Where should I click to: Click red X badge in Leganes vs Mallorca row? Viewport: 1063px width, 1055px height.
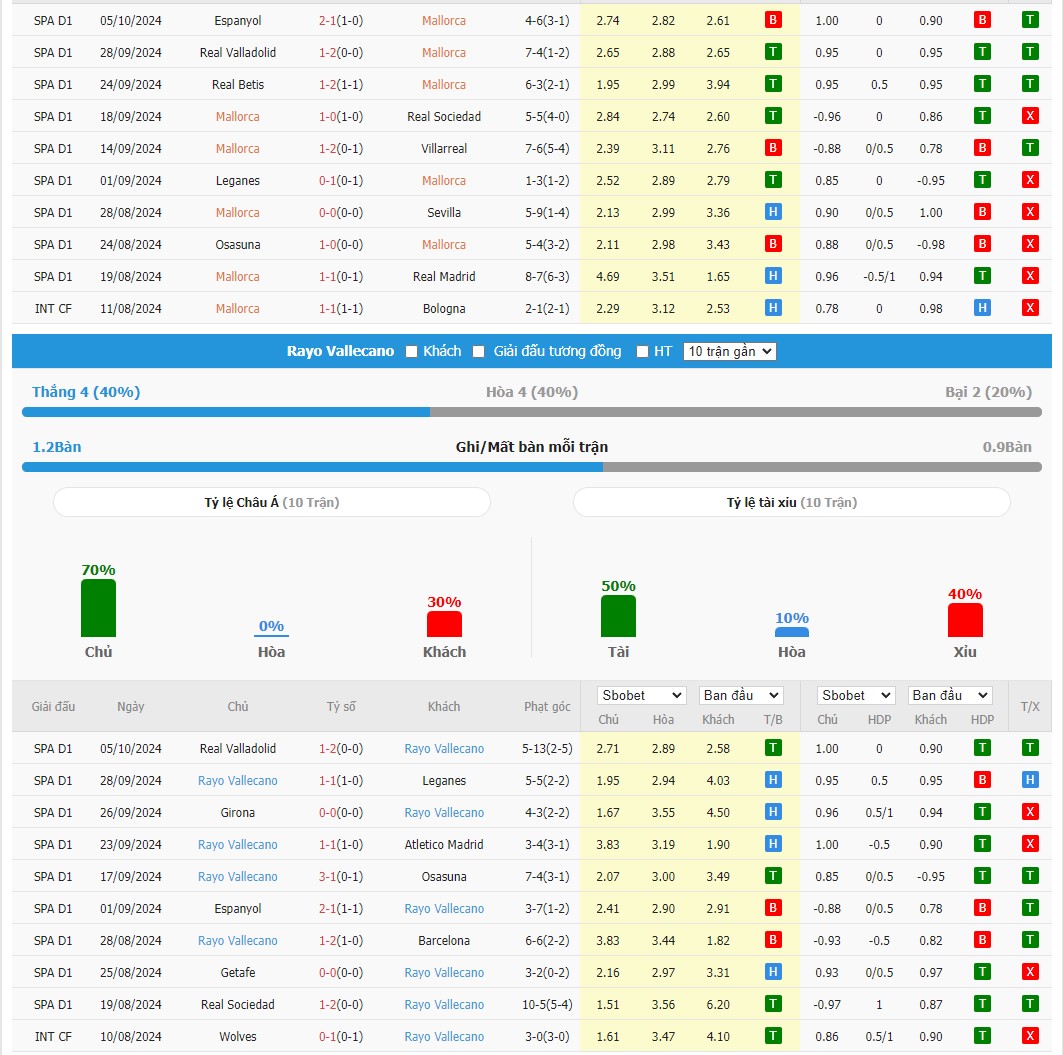pos(1030,180)
